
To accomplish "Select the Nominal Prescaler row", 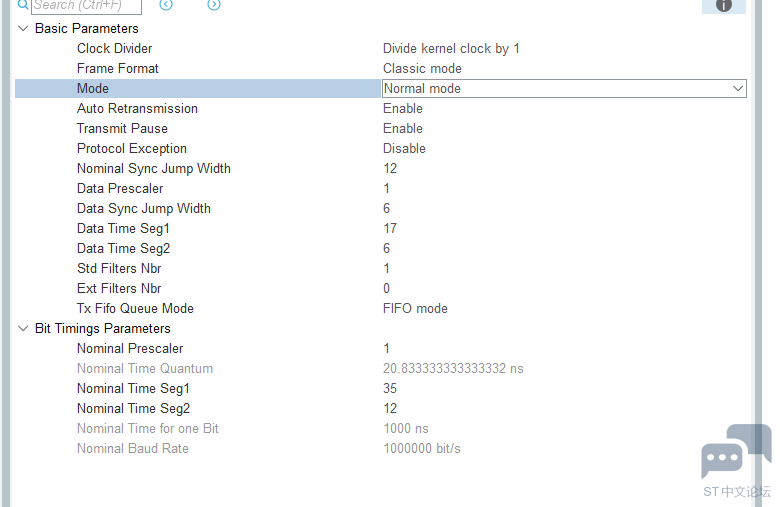I will (381, 348).
